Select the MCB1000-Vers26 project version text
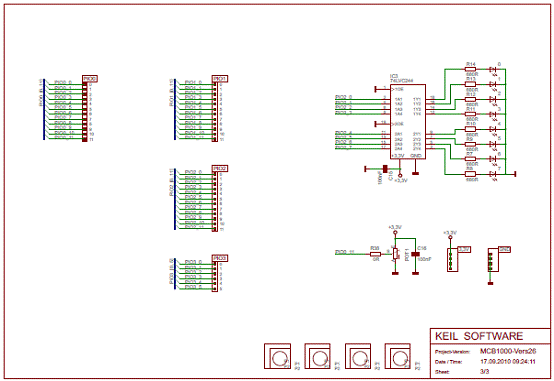 pyautogui.click(x=508, y=351)
